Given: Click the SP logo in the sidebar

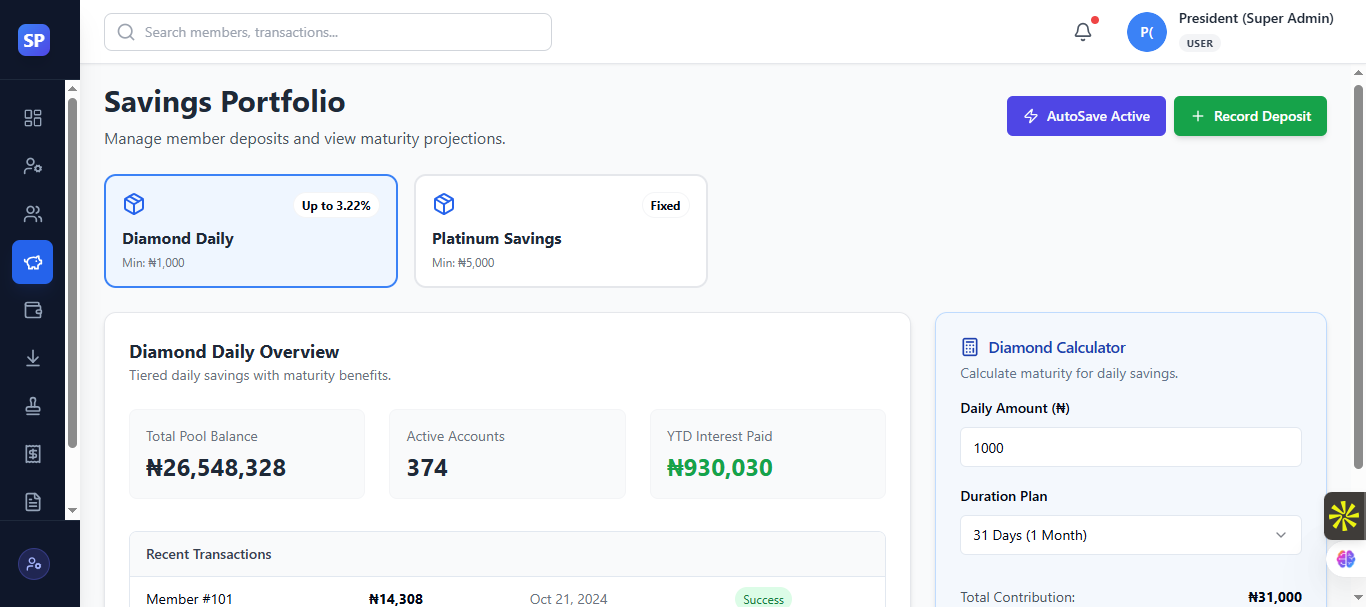Looking at the screenshot, I should coord(34,40).
